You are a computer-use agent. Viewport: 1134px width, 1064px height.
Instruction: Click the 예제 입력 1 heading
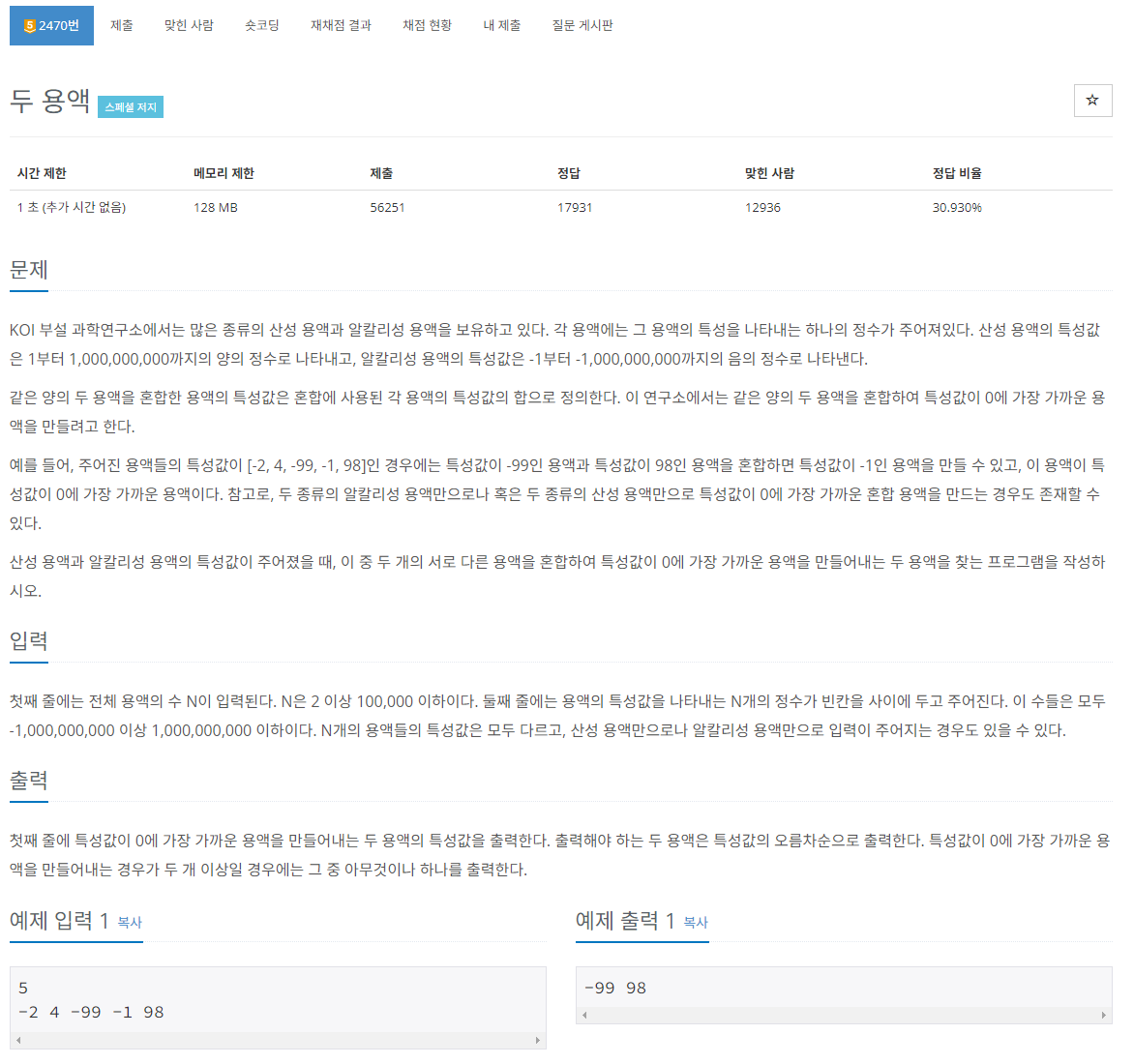pos(59,921)
